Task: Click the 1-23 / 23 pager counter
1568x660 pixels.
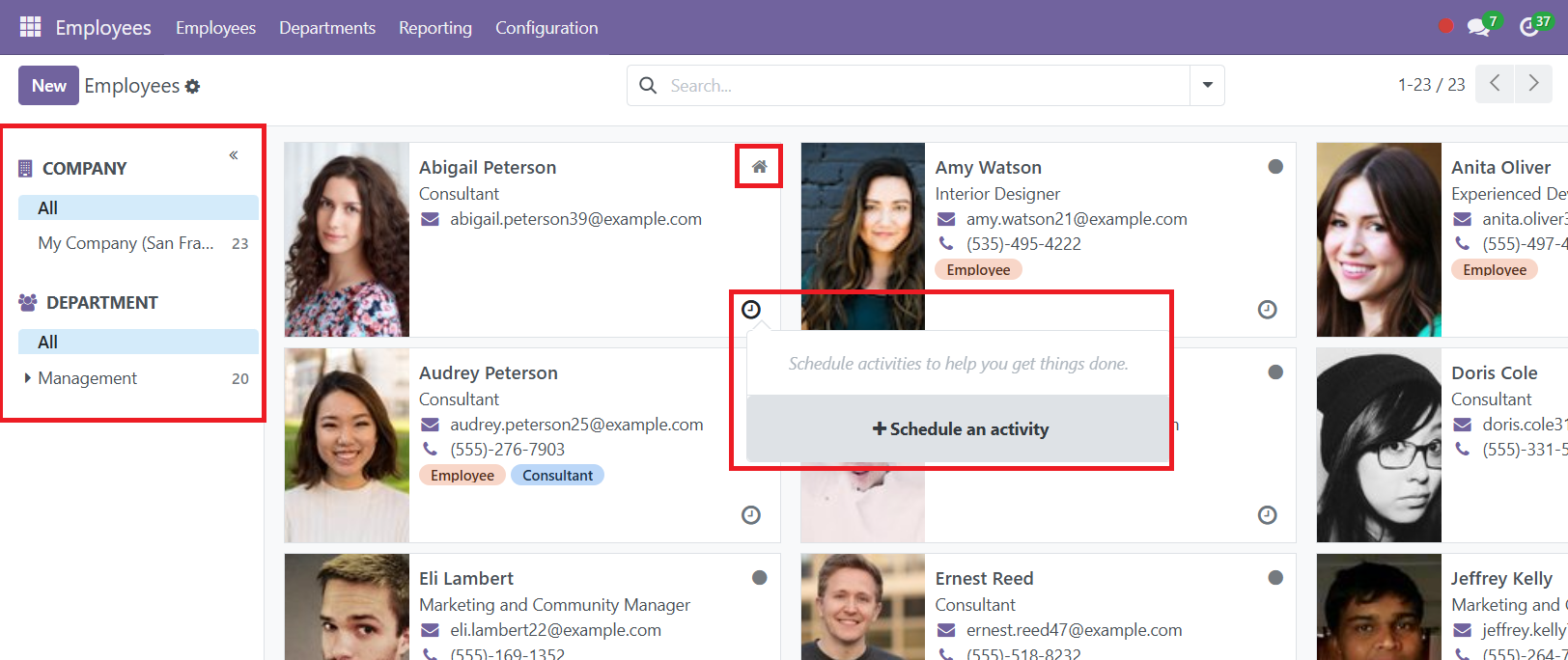Action: tap(1431, 85)
